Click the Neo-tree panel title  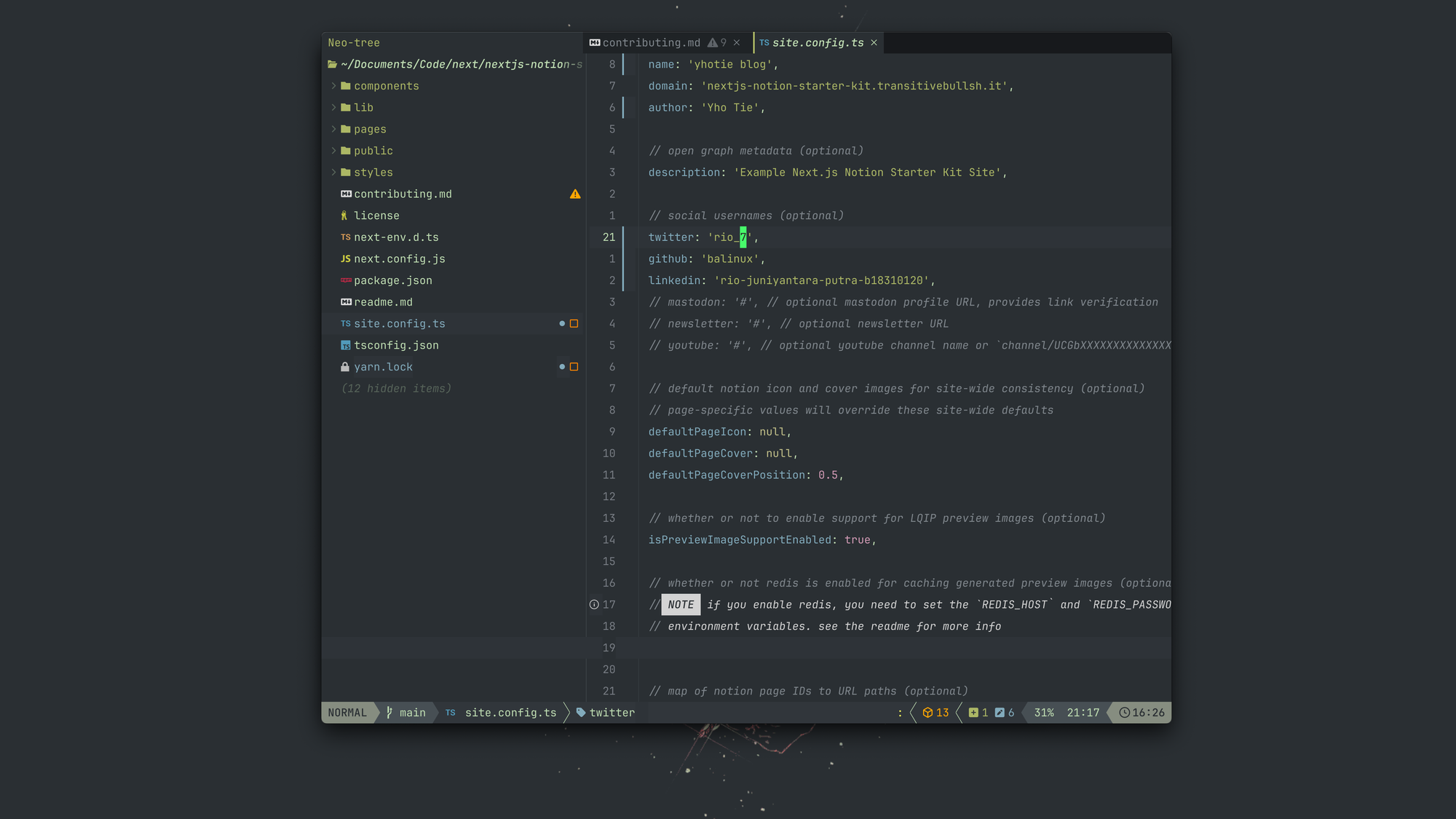[353, 43]
